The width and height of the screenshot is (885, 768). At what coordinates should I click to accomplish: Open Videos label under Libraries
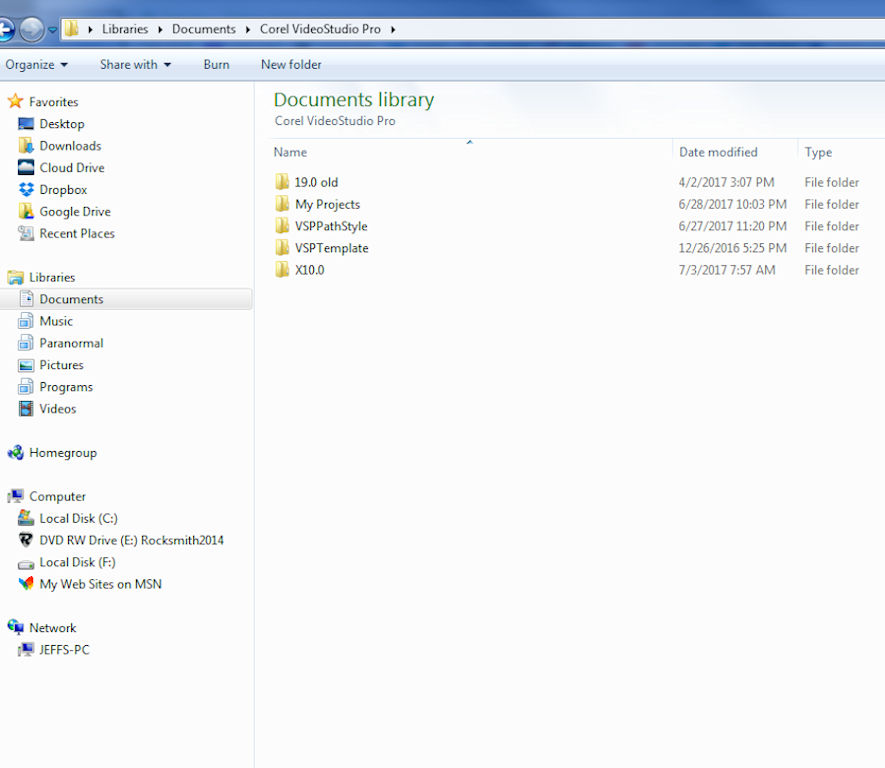(x=58, y=409)
